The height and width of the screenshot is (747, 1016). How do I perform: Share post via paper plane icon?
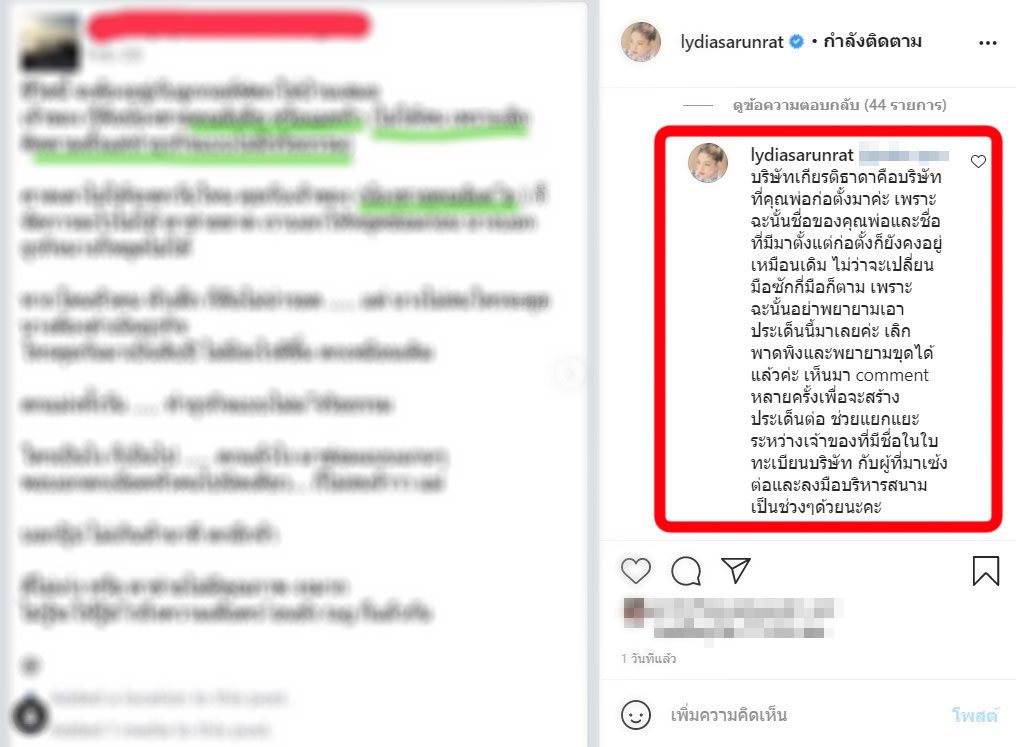[x=735, y=570]
